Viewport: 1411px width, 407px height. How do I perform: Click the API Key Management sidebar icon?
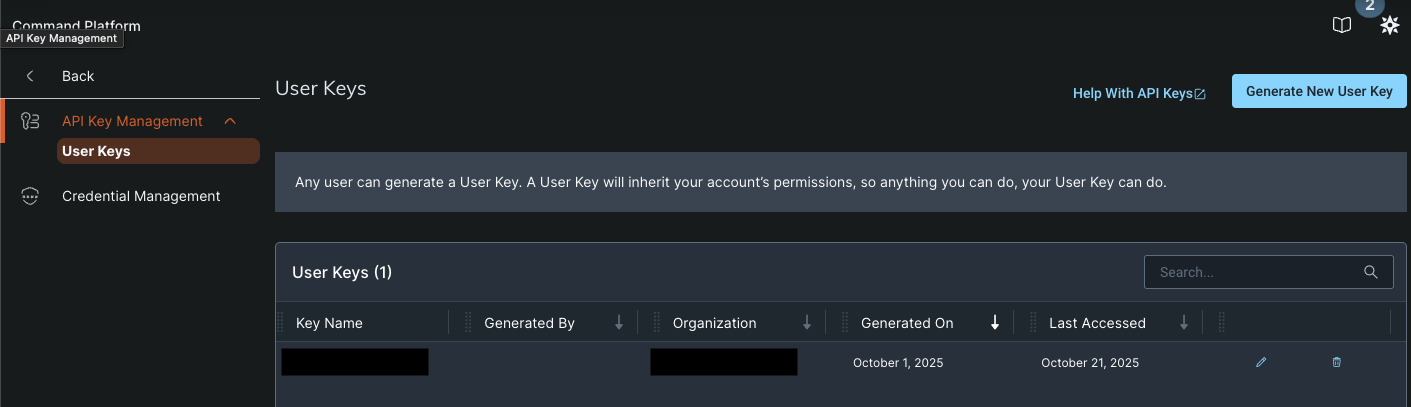30,121
